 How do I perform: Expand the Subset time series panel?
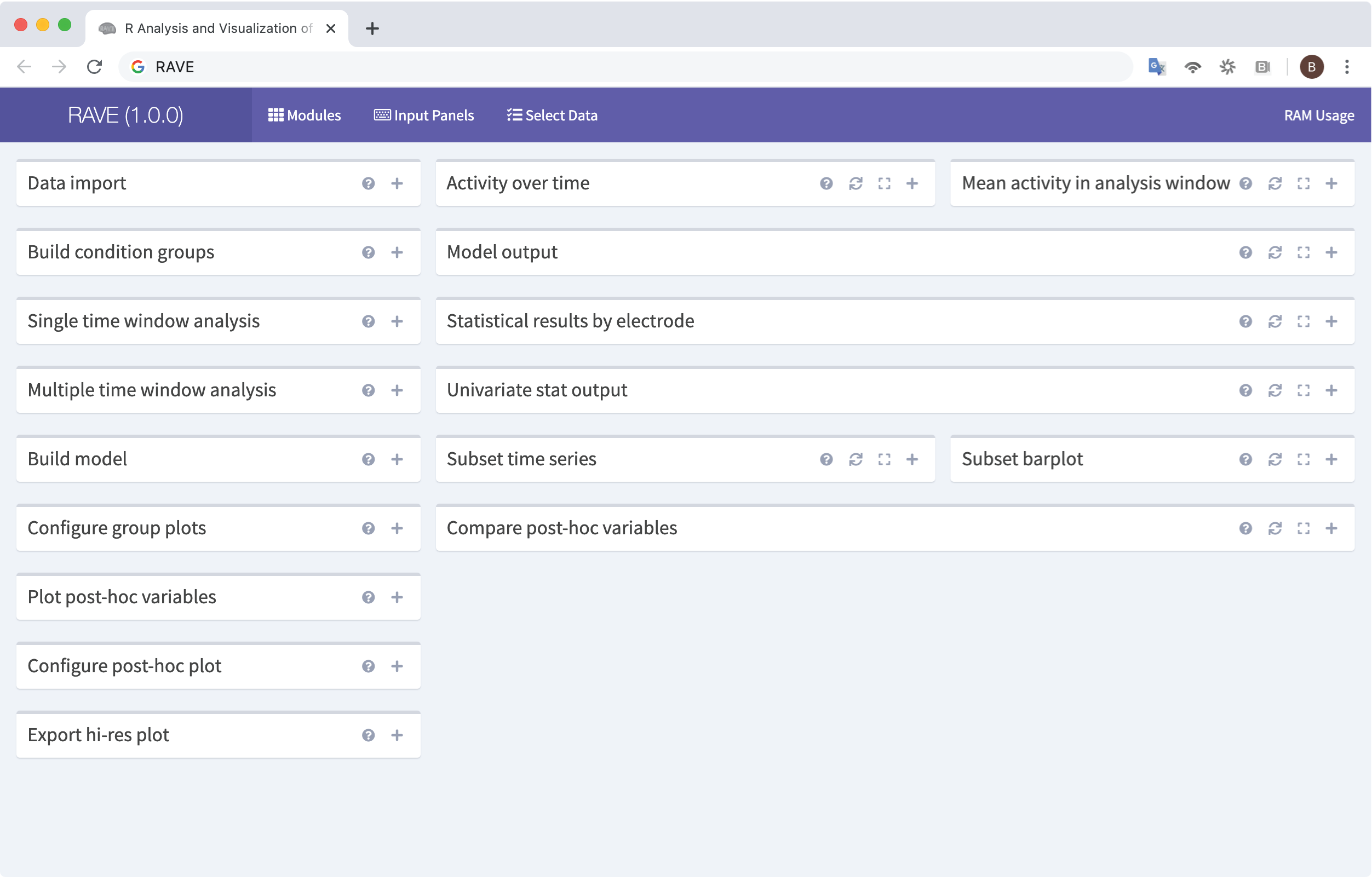(x=911, y=459)
